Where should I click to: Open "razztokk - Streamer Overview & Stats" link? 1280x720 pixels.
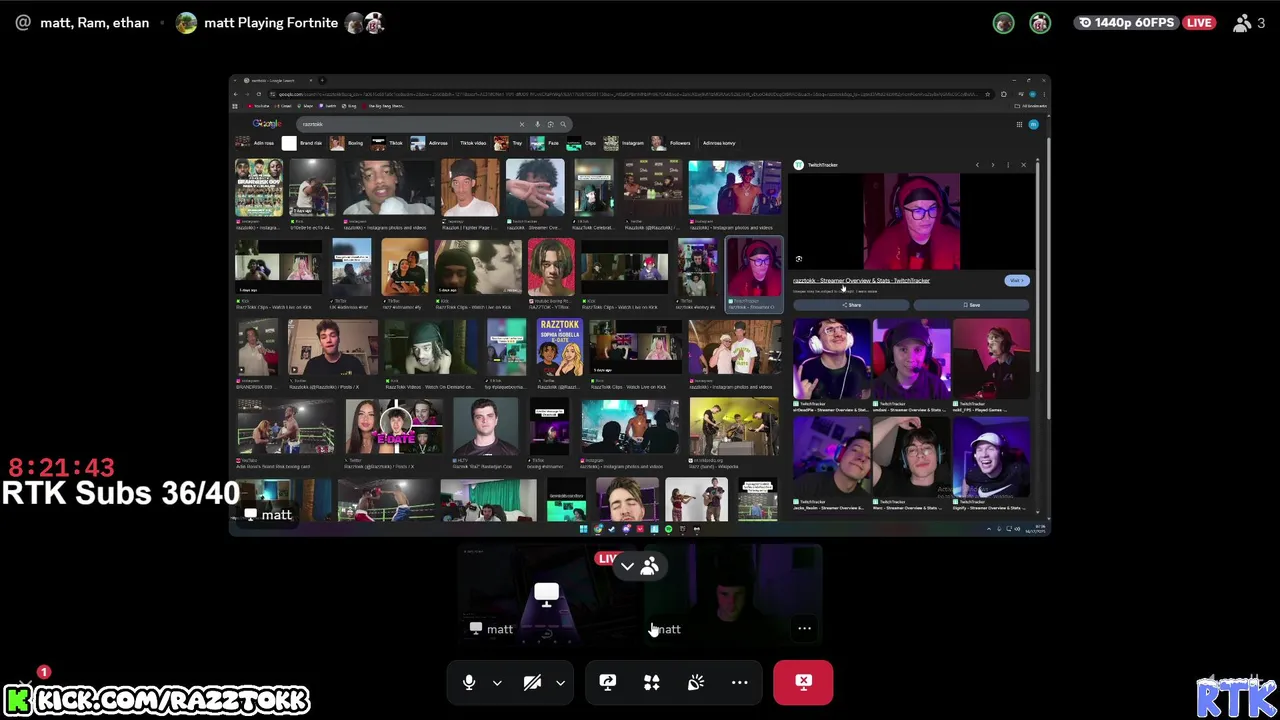[861, 281]
